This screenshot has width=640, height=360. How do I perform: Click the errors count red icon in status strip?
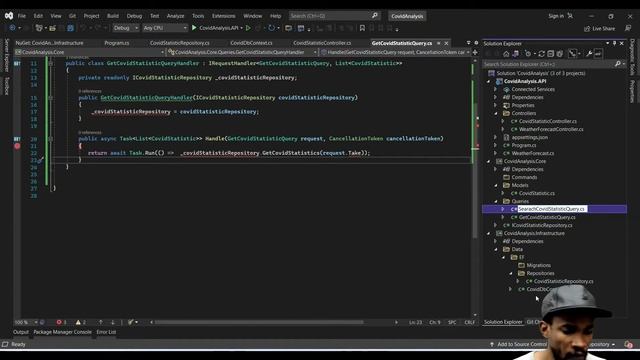(x=59, y=322)
